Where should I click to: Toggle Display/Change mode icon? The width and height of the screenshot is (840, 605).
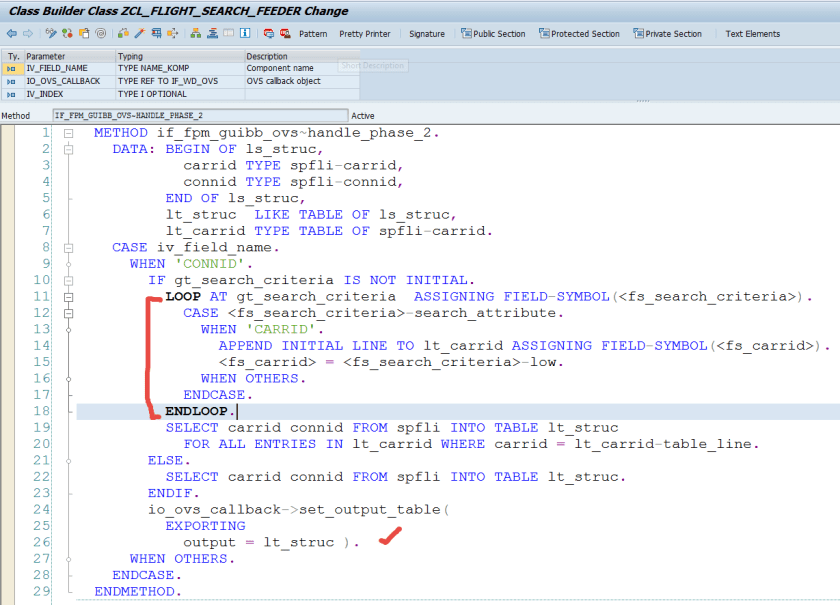(49, 34)
